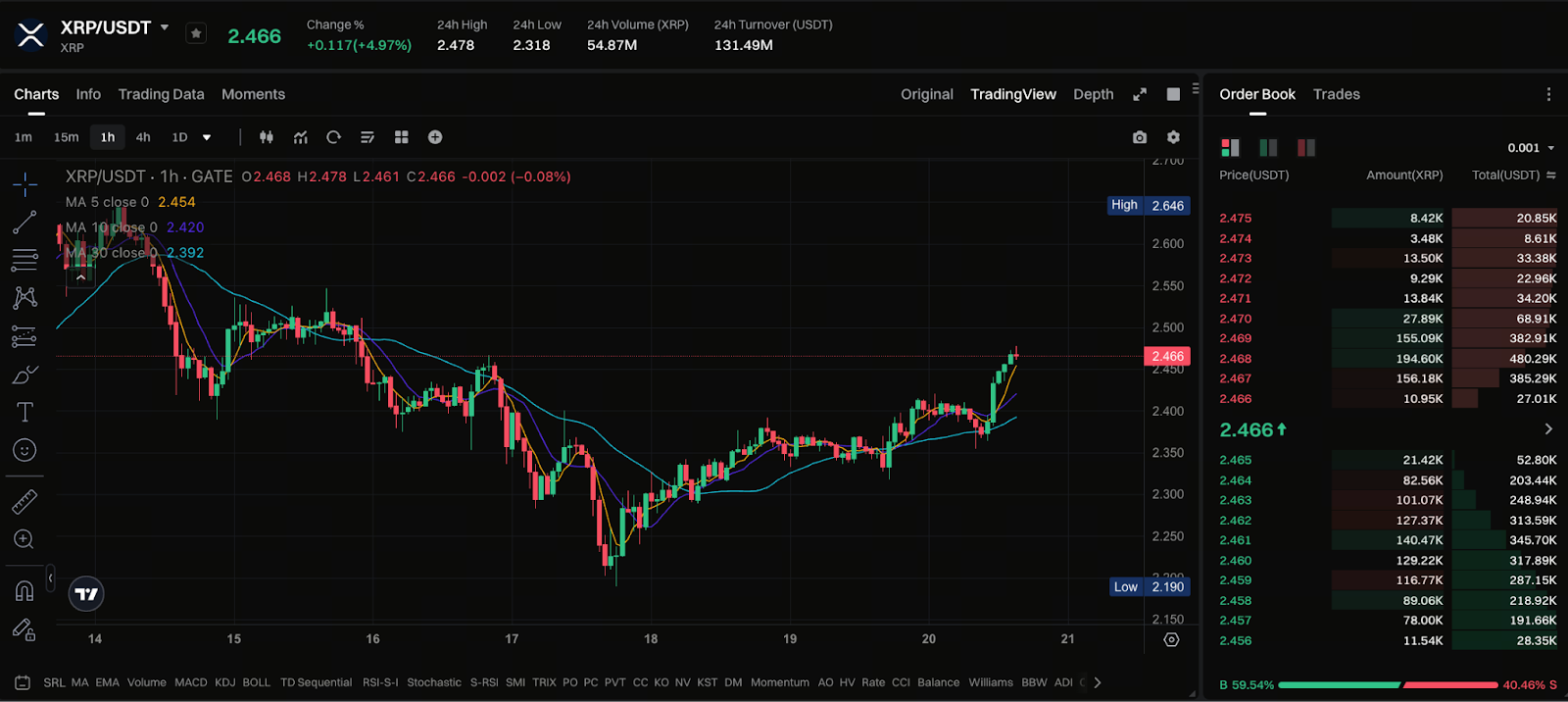The height and width of the screenshot is (702, 1568).
Task: Open the forecasting and measurement tools
Action: [24, 336]
